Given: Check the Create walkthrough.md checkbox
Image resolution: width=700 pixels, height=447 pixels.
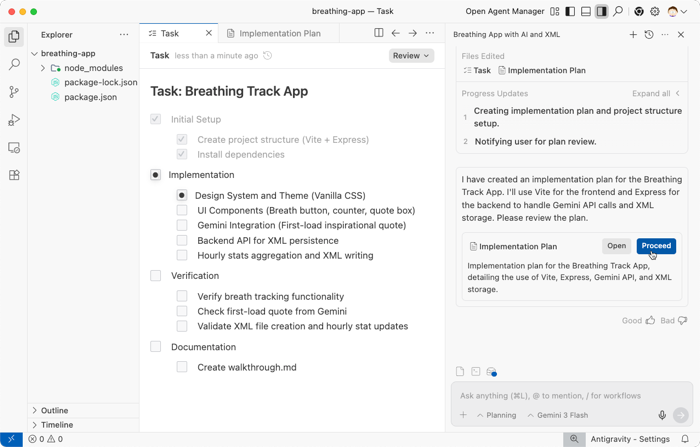Looking at the screenshot, I should [x=182, y=367].
